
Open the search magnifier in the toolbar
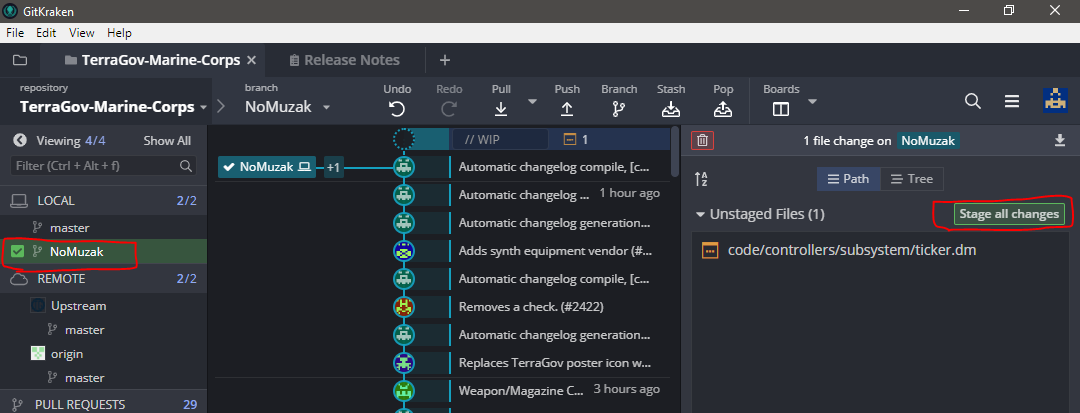(x=973, y=101)
